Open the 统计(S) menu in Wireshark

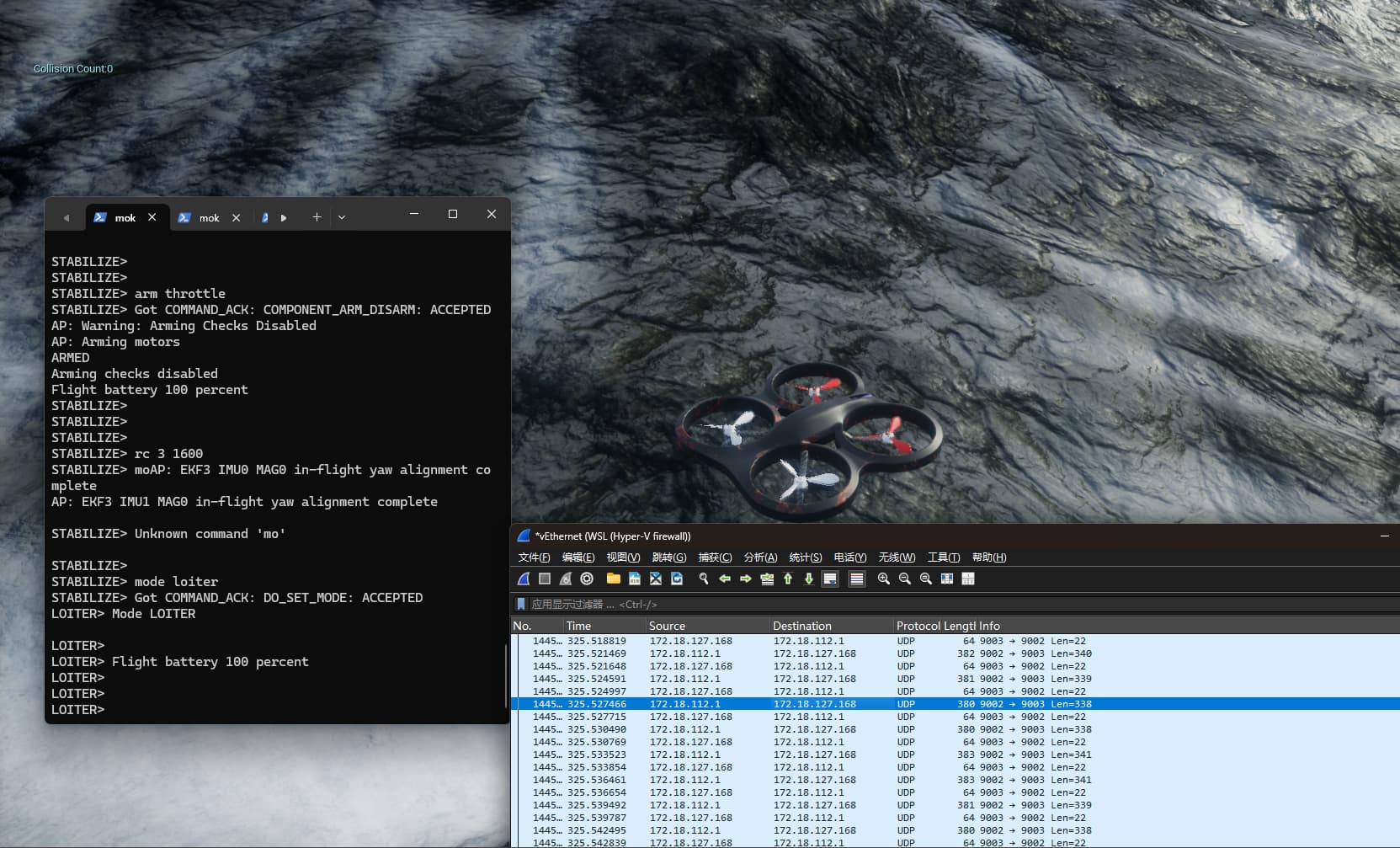point(805,557)
